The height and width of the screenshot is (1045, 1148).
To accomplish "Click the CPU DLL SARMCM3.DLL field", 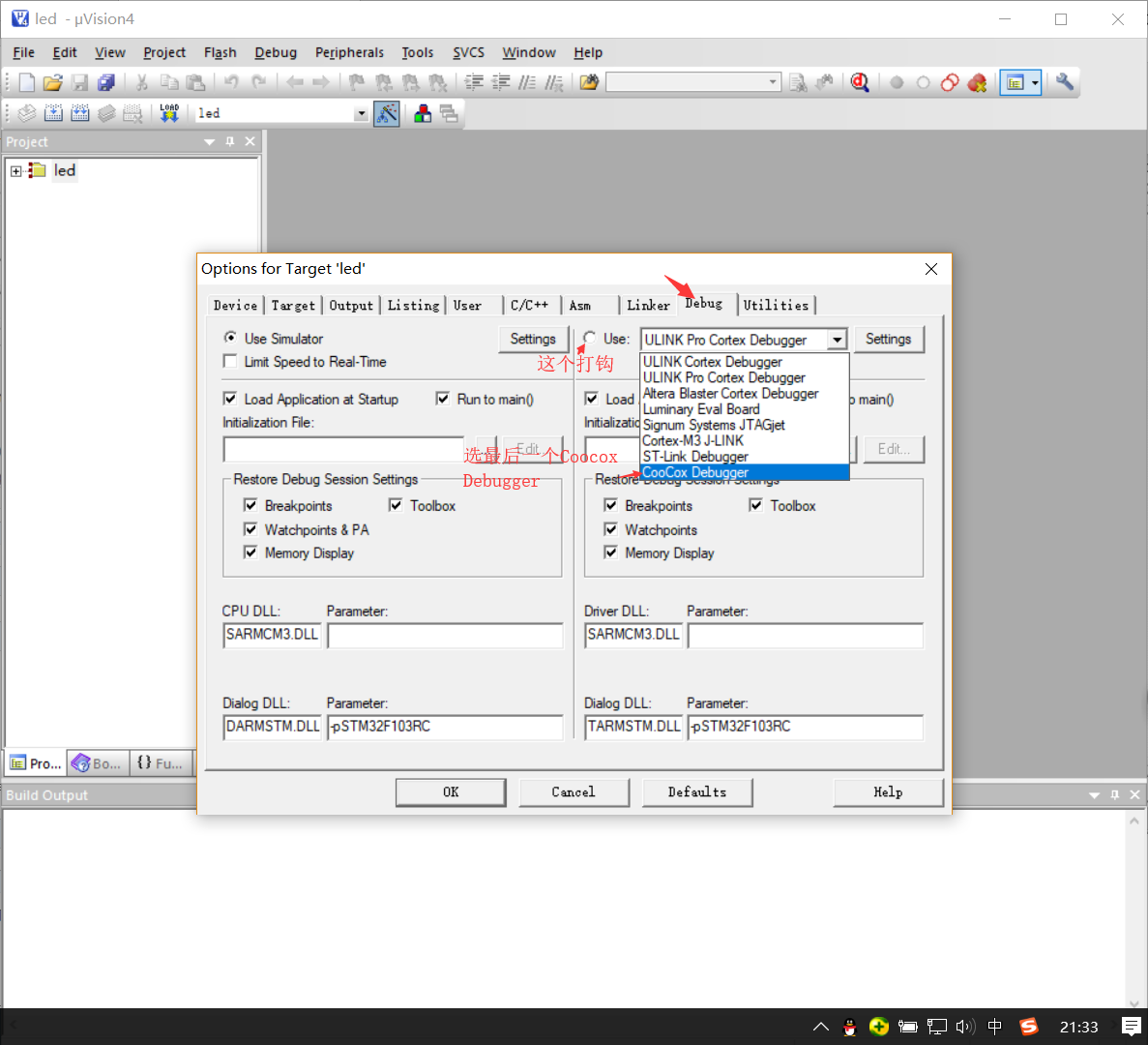I will tap(272, 635).
